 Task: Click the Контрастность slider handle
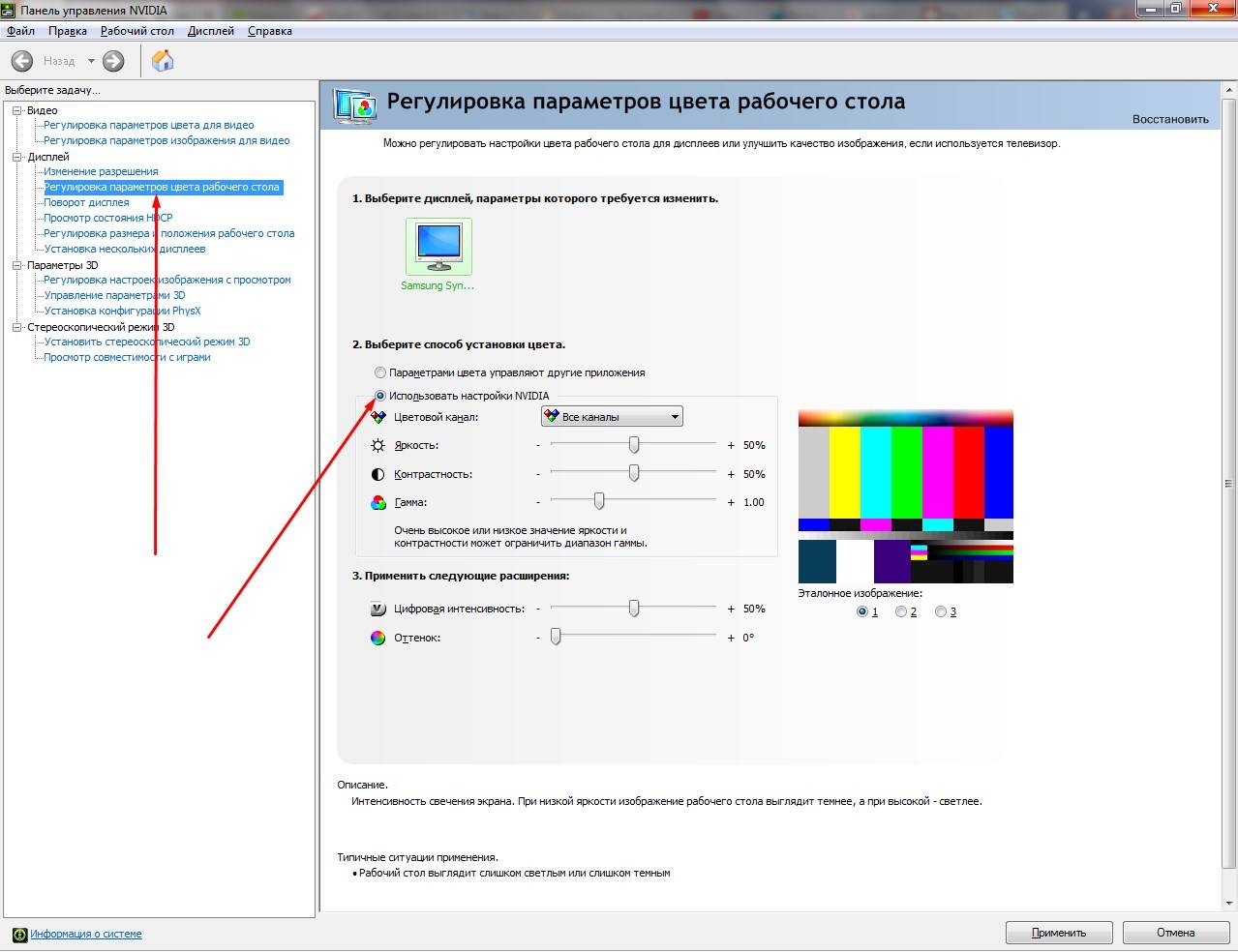tap(634, 474)
